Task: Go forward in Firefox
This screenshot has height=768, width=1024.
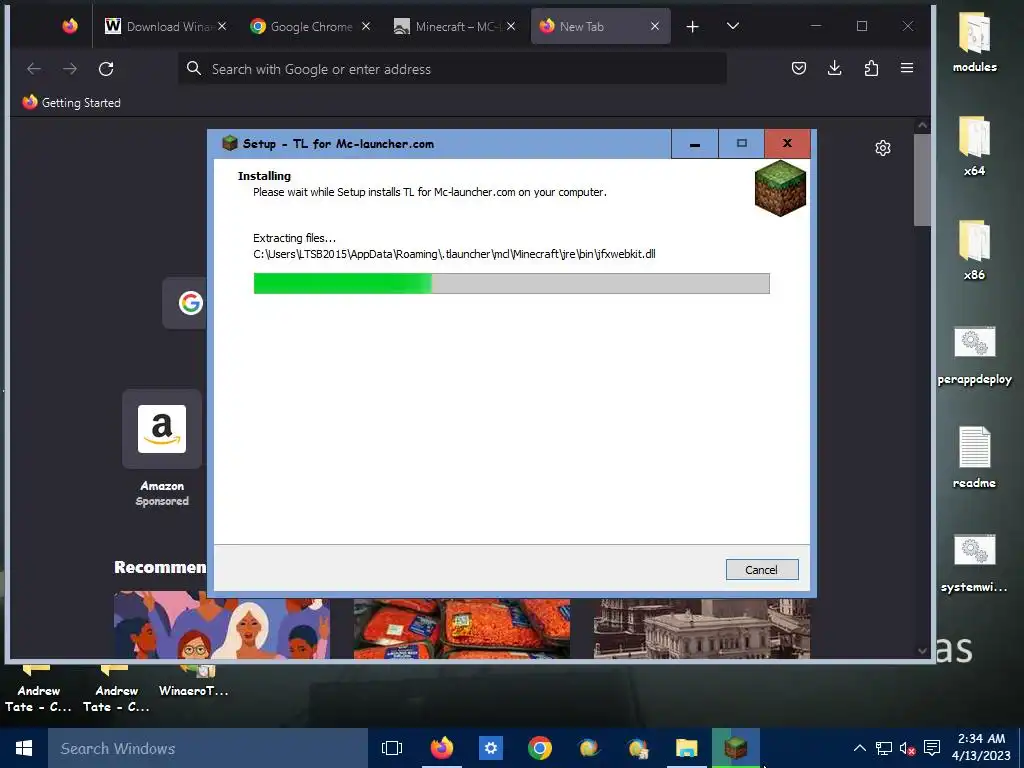Action: click(70, 69)
